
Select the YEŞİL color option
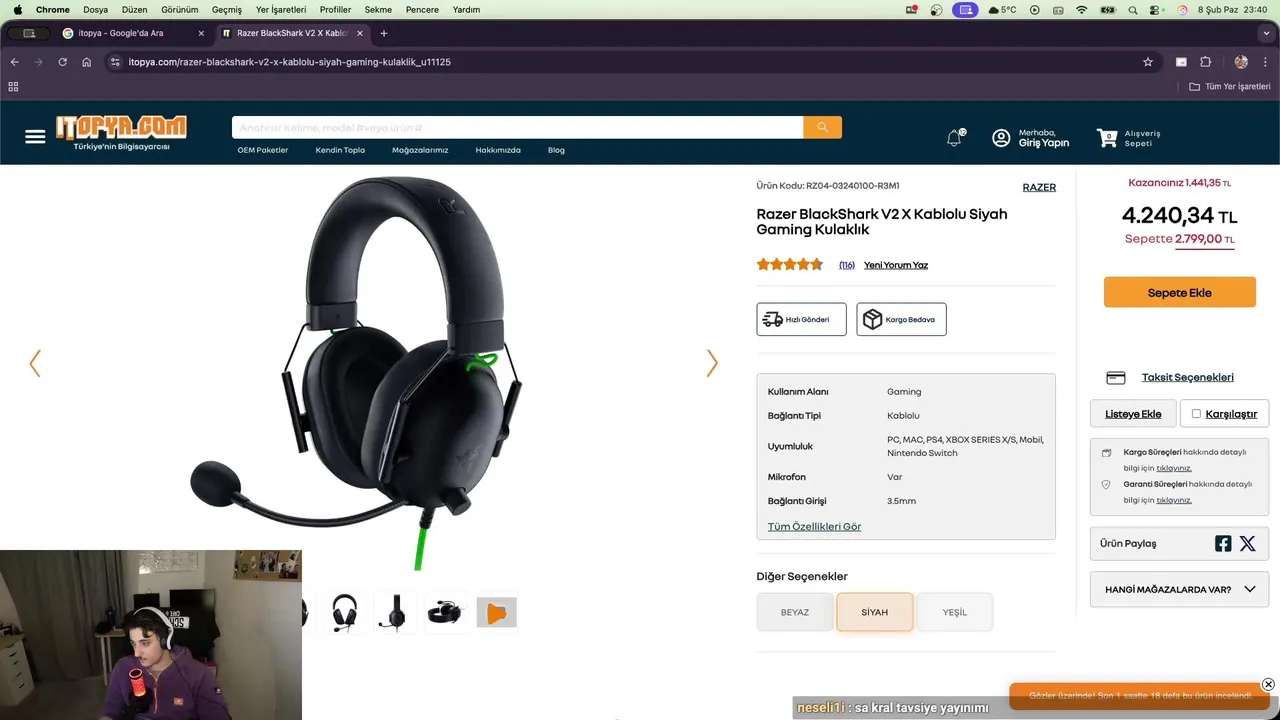click(955, 612)
